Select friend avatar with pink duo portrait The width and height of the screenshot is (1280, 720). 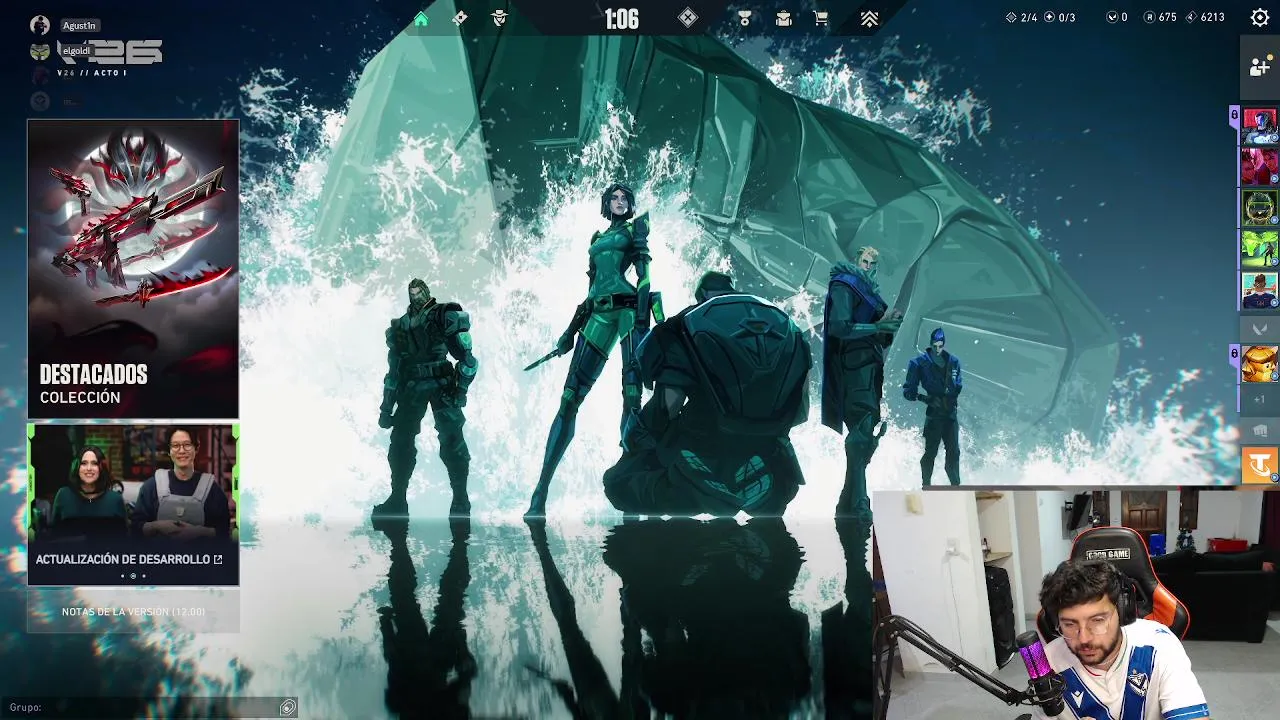point(1259,167)
